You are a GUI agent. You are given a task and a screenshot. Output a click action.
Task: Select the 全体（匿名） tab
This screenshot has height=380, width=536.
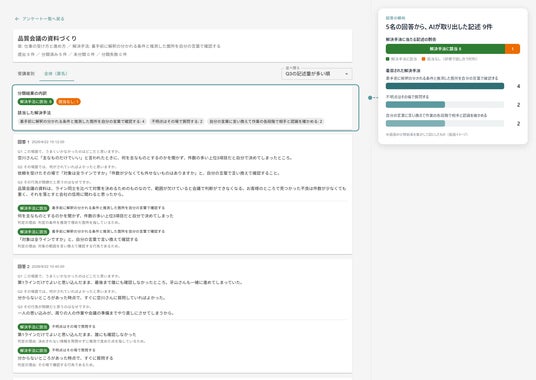coord(56,73)
